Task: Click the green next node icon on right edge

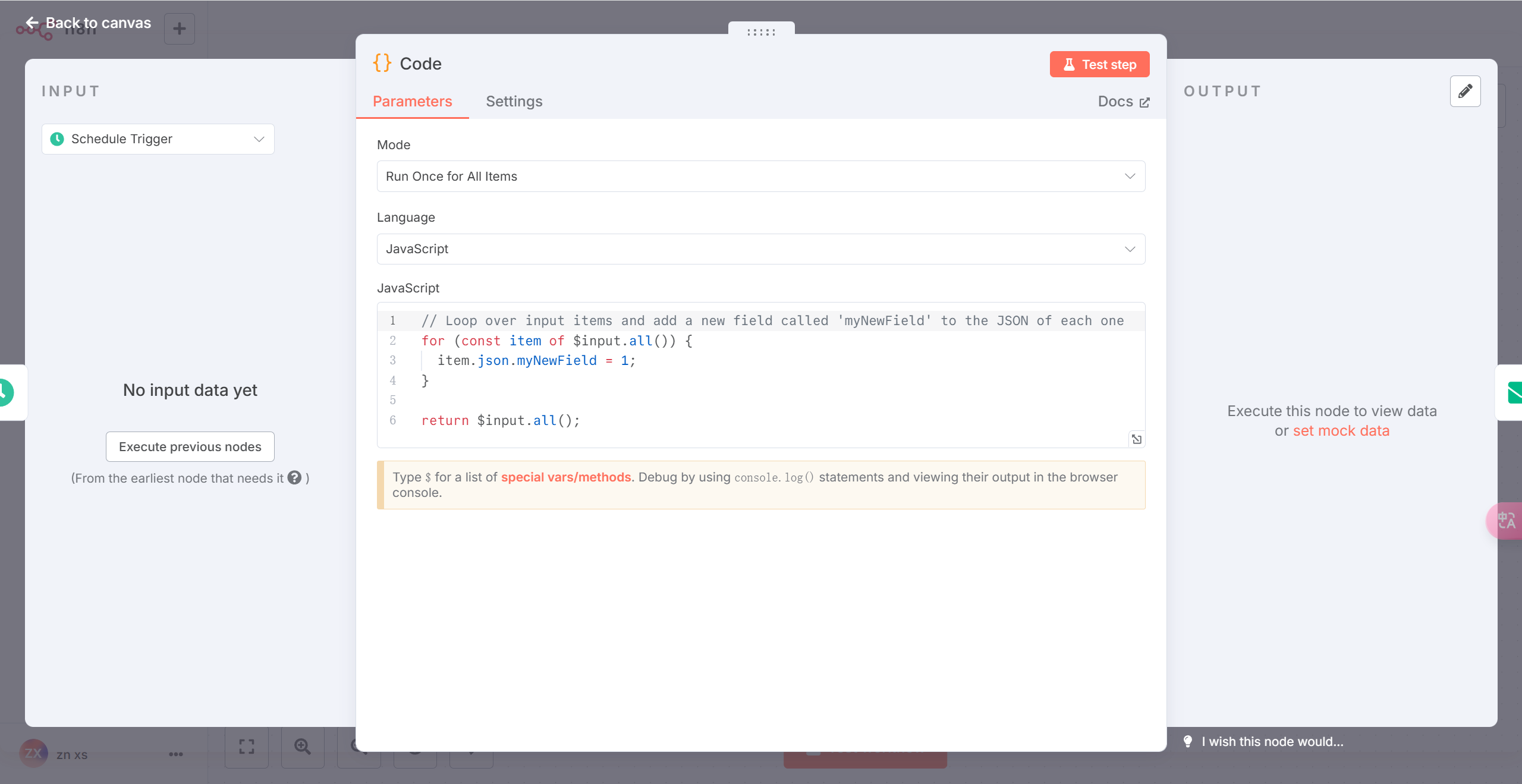Action: pos(1514,393)
